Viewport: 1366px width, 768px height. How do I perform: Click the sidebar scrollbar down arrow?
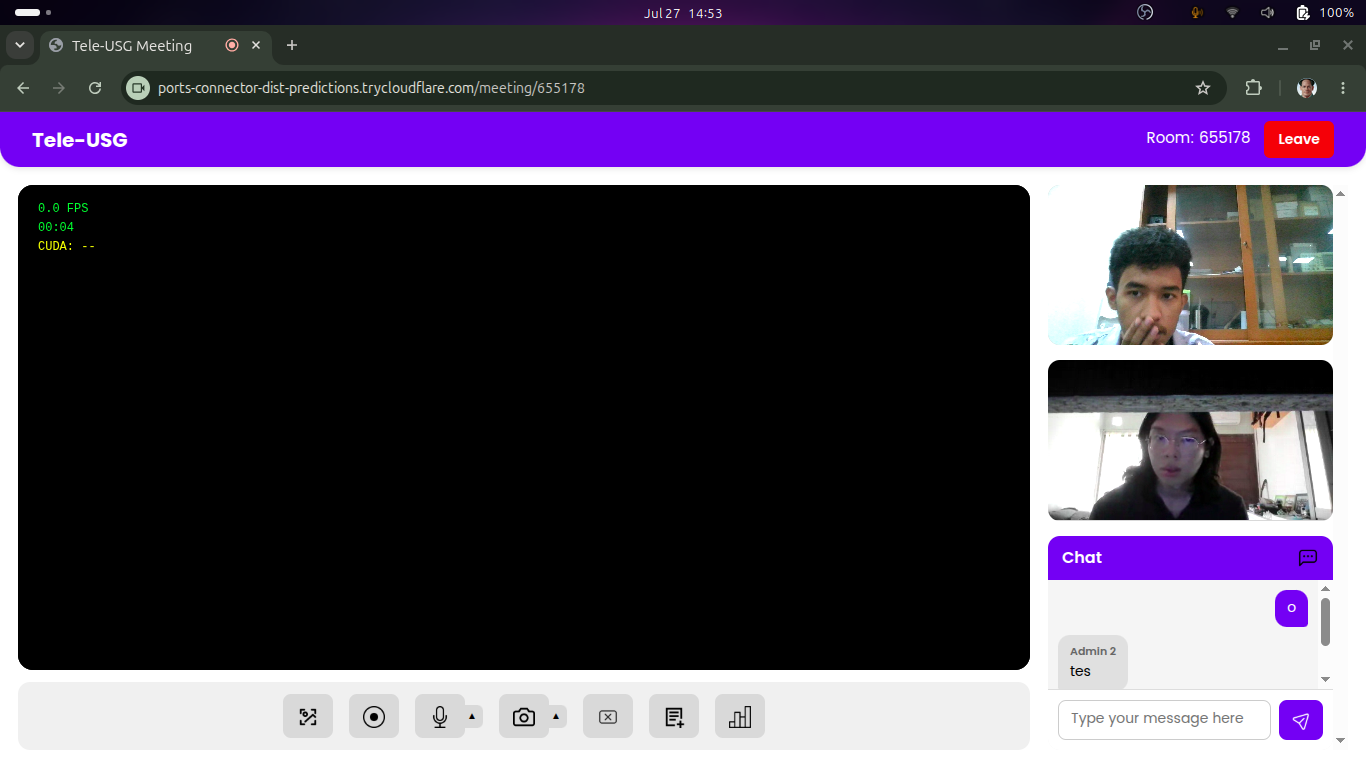coord(1341,740)
